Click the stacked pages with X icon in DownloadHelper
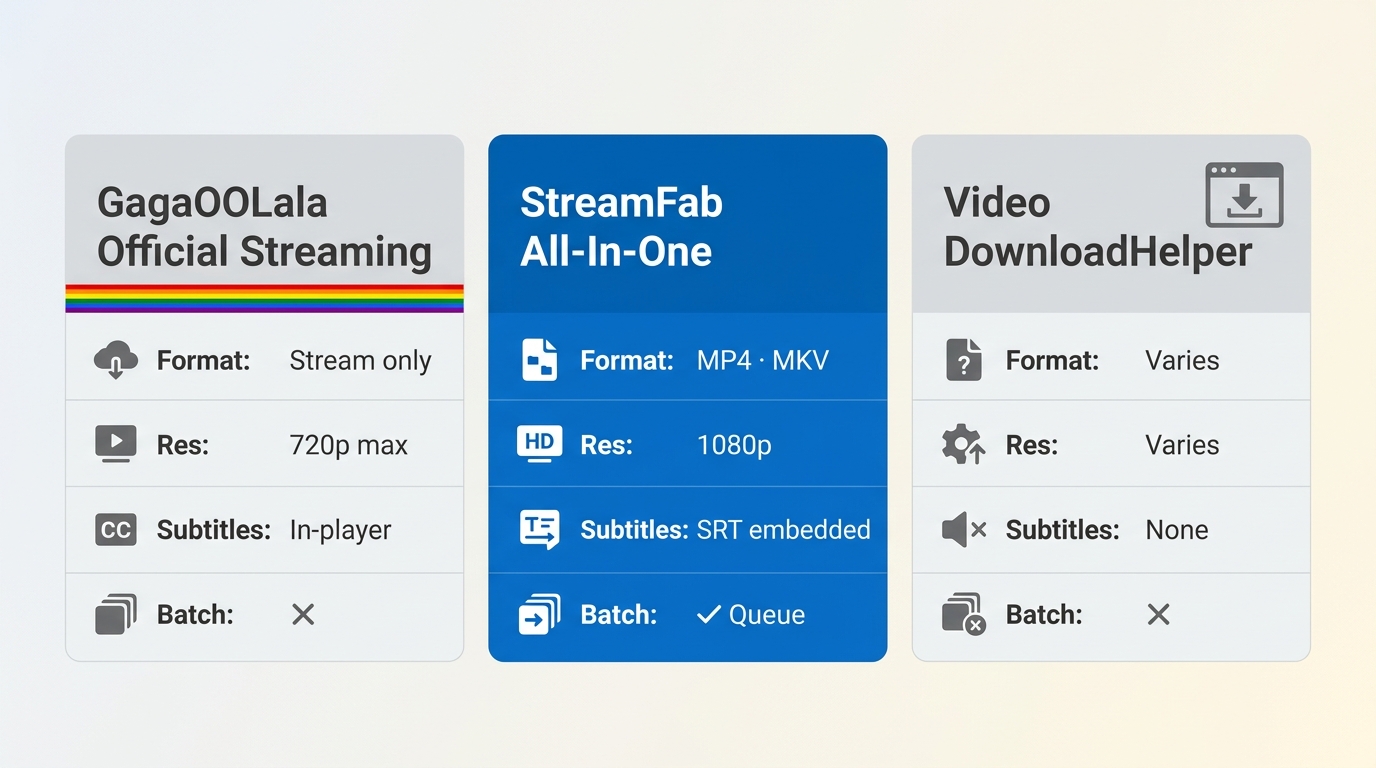 [x=964, y=614]
